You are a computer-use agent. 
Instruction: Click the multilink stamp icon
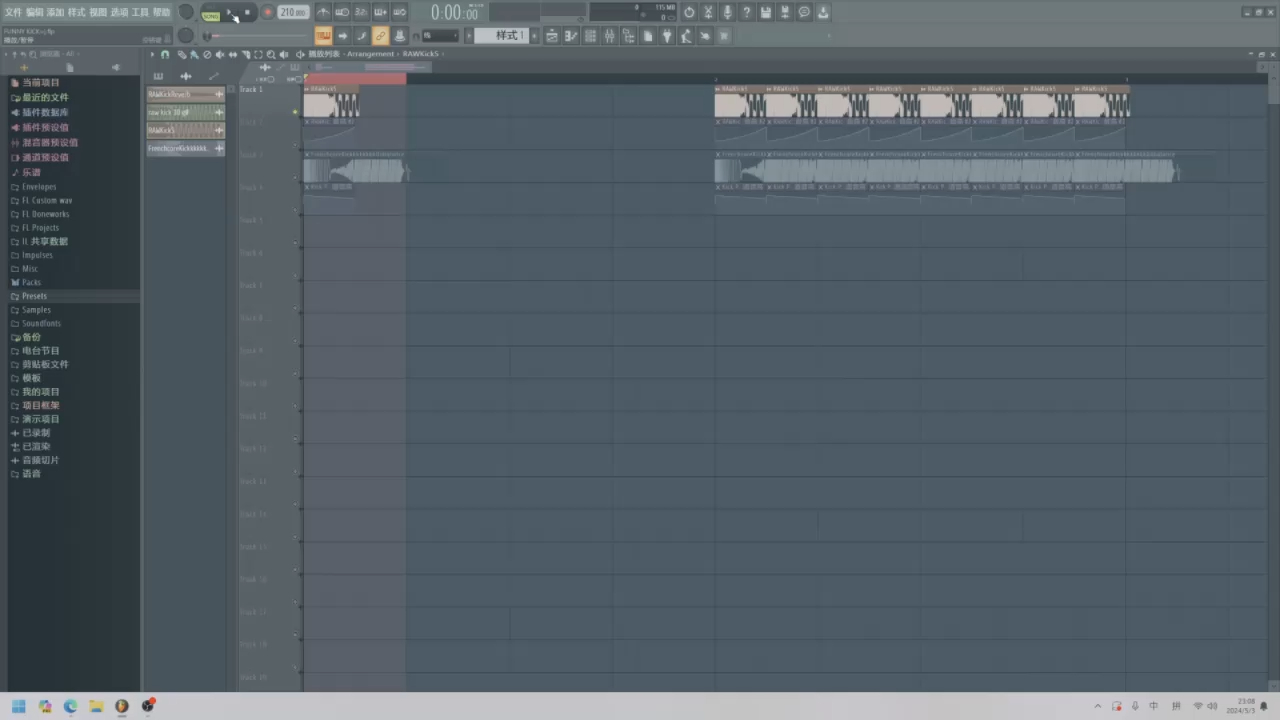[x=399, y=36]
